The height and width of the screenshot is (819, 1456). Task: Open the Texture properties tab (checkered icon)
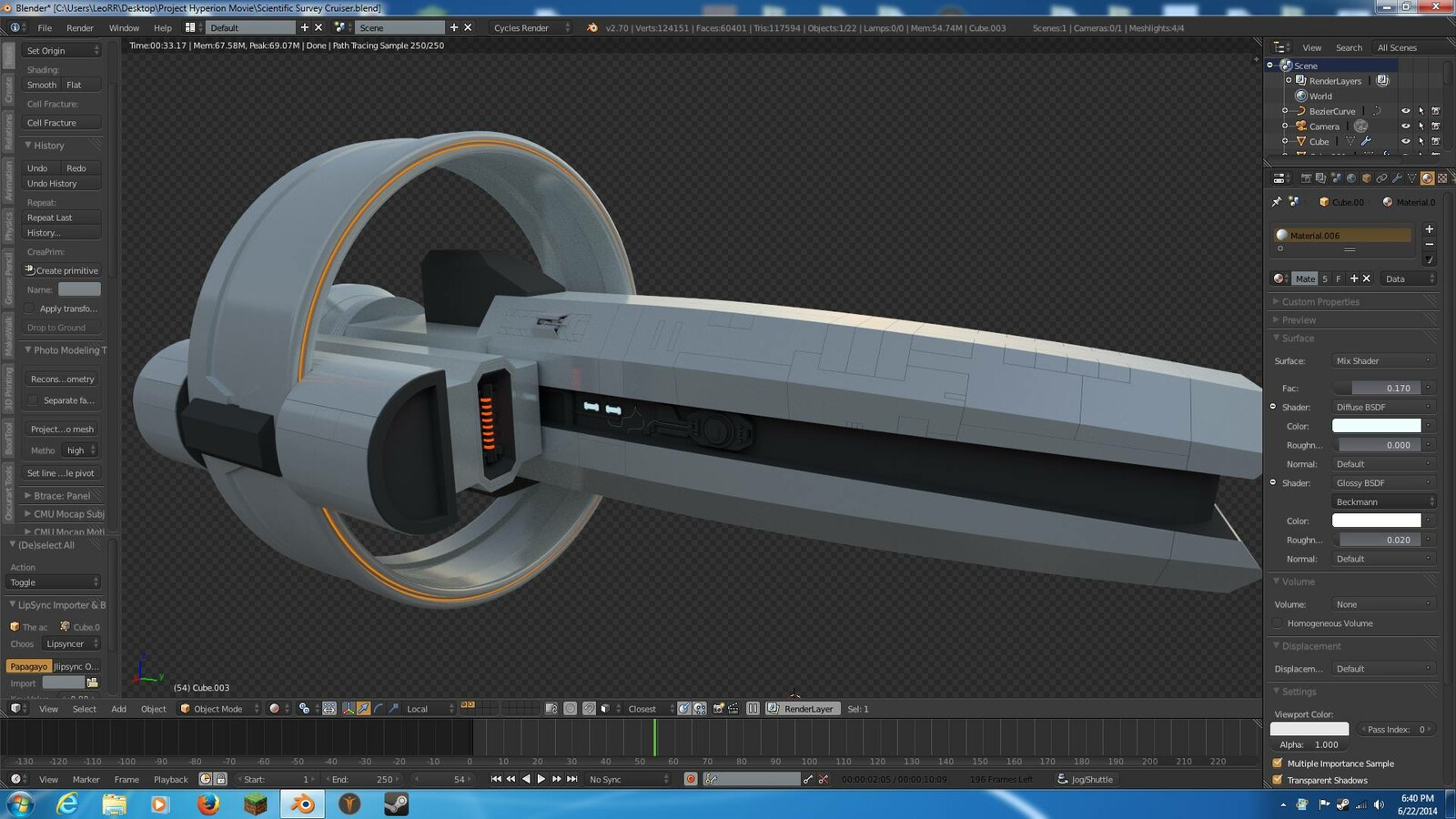pos(1442,178)
